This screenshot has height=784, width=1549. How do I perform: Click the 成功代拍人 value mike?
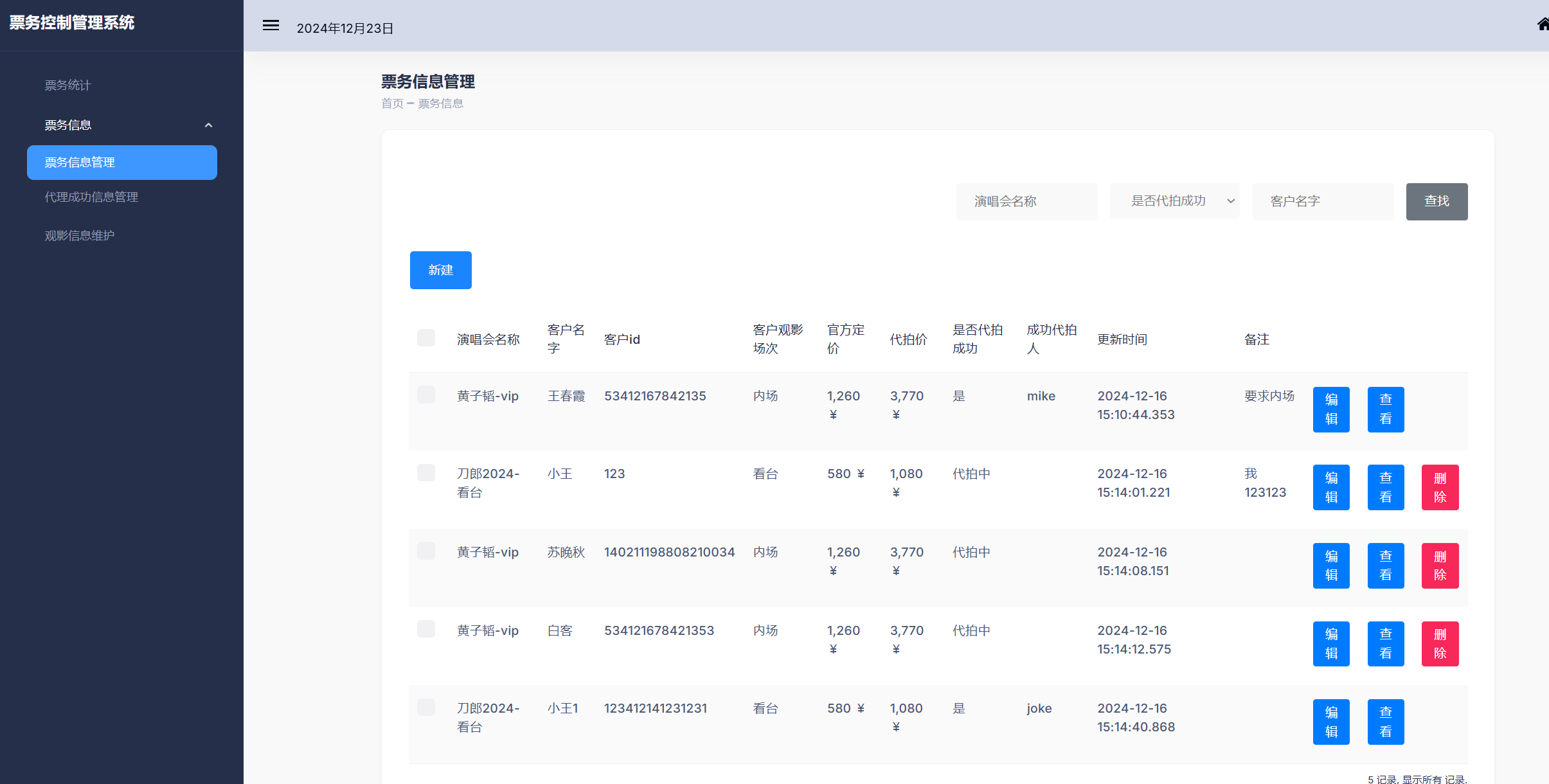click(x=1041, y=396)
